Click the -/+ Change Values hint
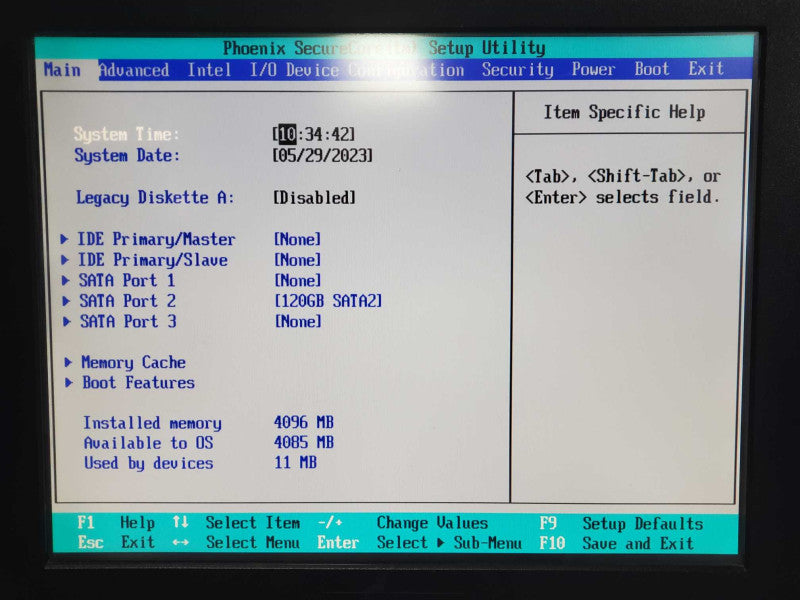800x600 pixels. pyautogui.click(x=403, y=523)
